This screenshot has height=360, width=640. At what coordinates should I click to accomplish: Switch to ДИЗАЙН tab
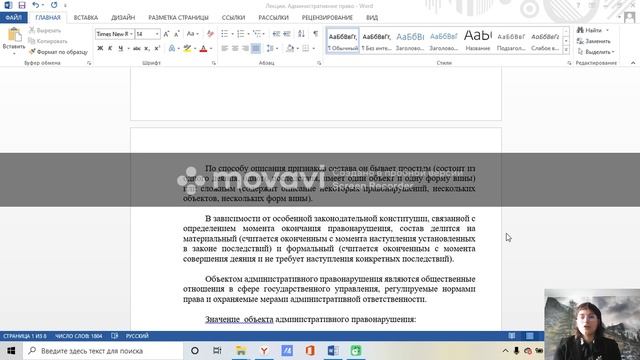(x=123, y=18)
